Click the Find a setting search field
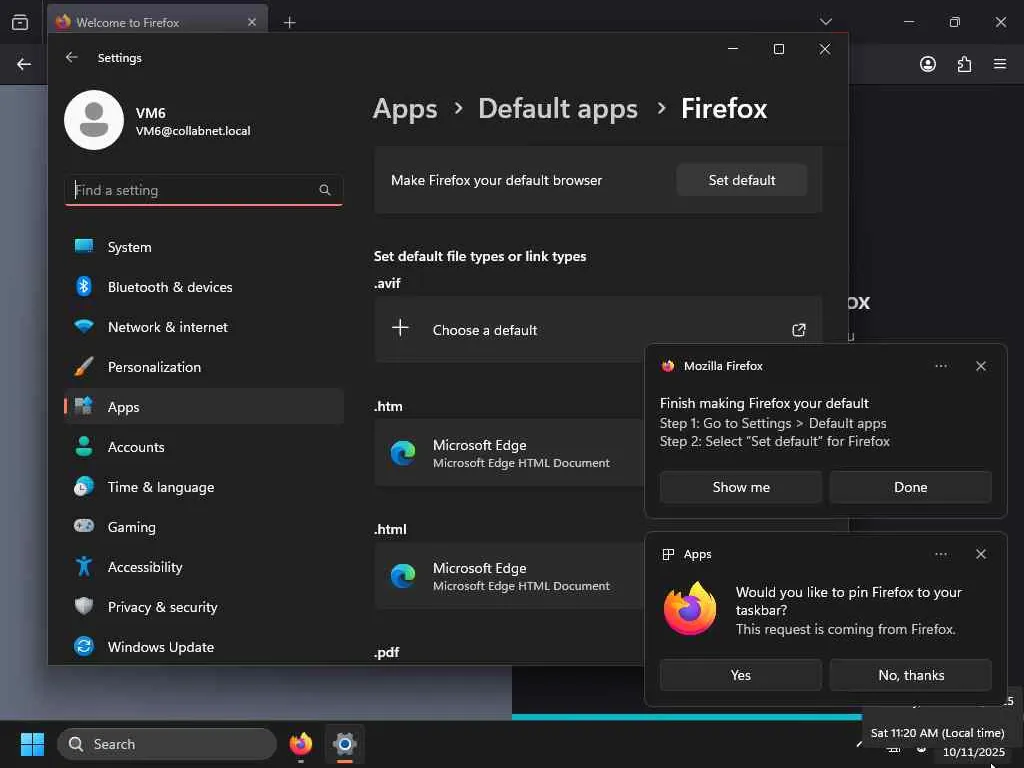1024x768 pixels. 204,190
